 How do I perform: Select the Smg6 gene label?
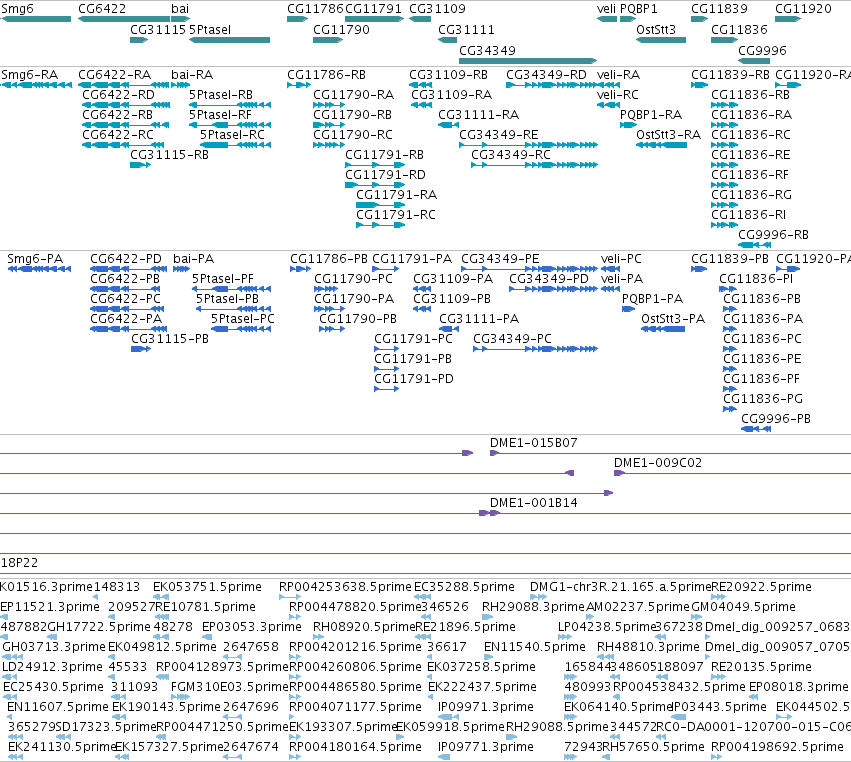(x=17, y=9)
